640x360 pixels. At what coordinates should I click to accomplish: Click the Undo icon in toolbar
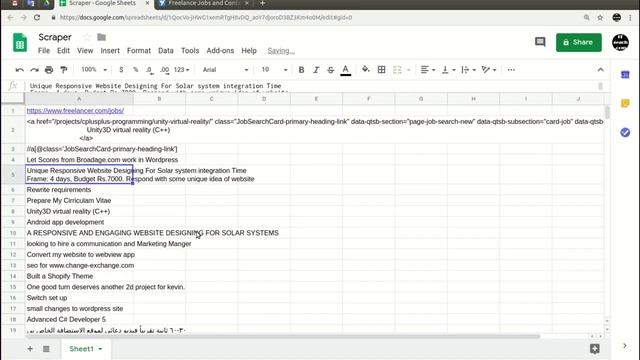19,70
